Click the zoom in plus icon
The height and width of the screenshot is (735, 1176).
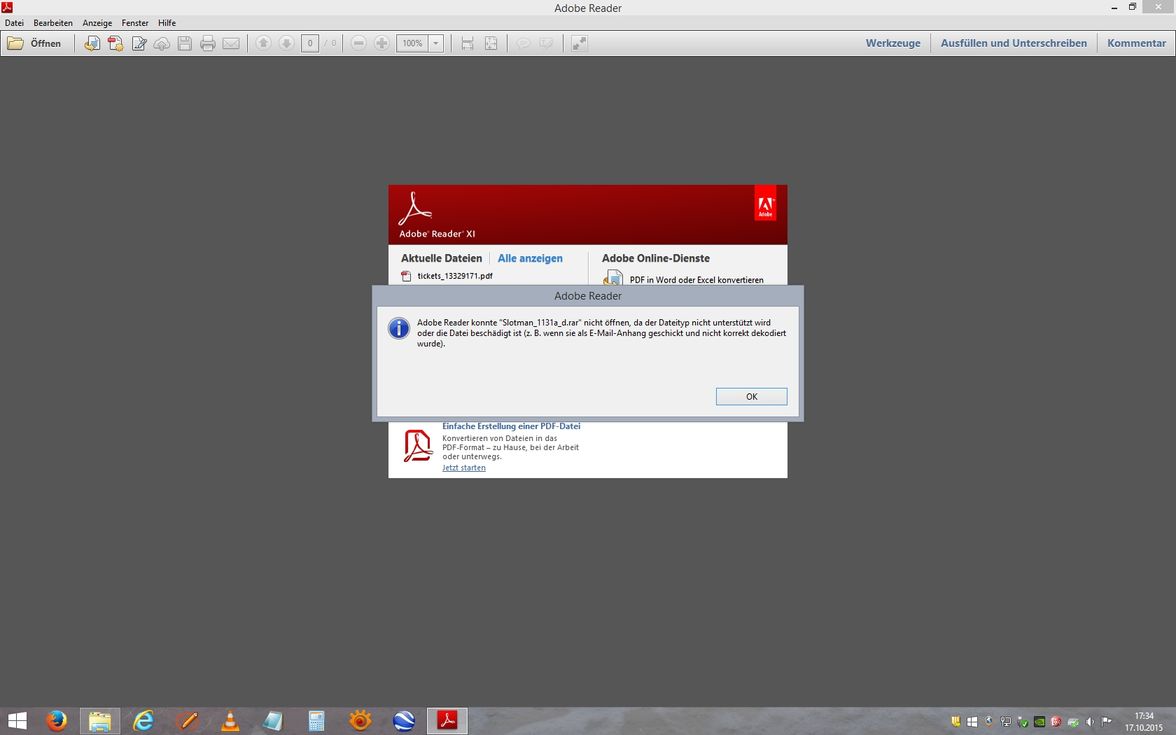tap(381, 43)
